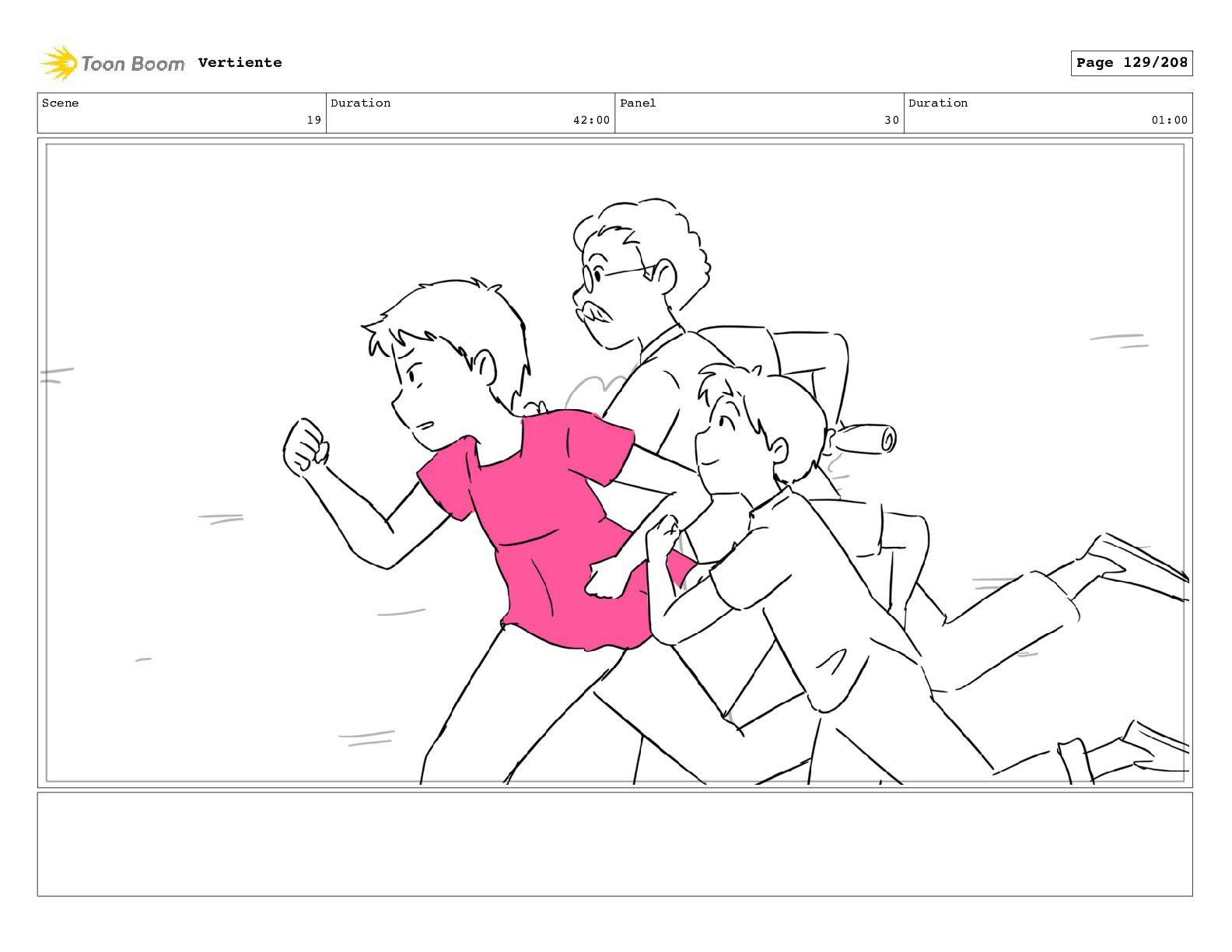Select the Duration label above "42:00"
This screenshot has width=1232, height=952.
click(360, 103)
